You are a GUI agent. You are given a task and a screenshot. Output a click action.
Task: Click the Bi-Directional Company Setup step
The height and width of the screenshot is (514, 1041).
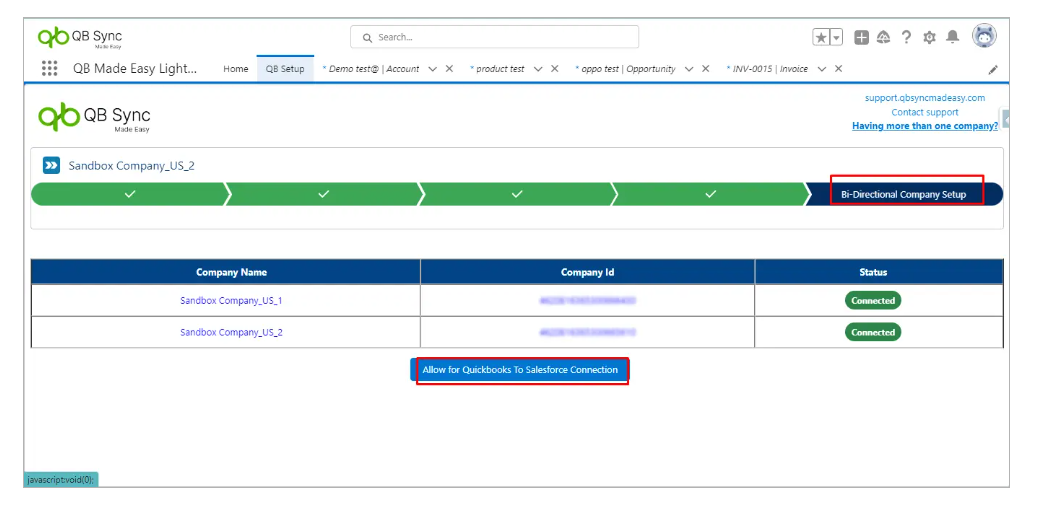(x=903, y=194)
